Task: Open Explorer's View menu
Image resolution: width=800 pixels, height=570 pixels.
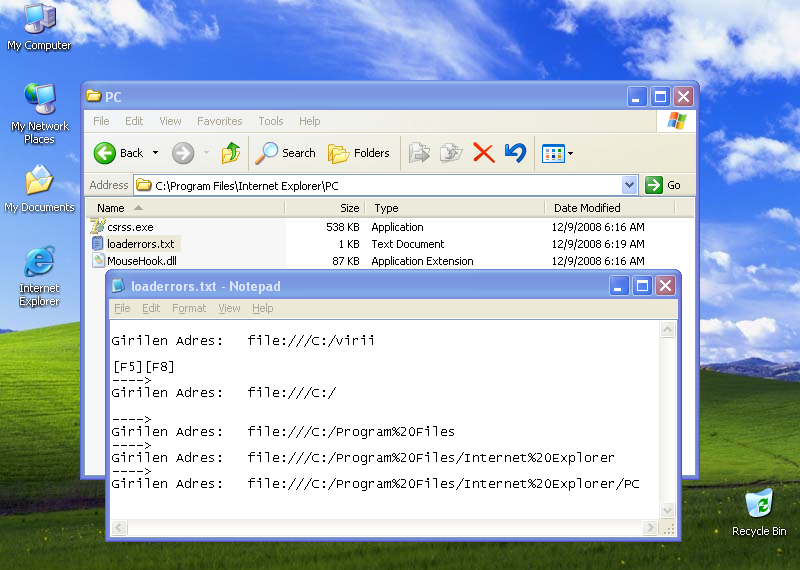Action: tap(170, 121)
